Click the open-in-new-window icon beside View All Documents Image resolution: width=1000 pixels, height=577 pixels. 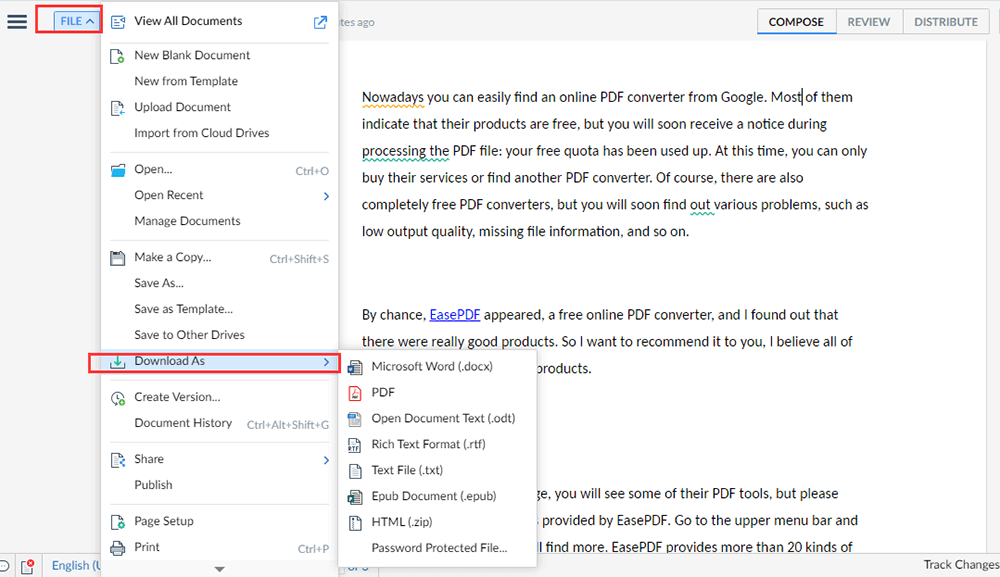pyautogui.click(x=320, y=22)
